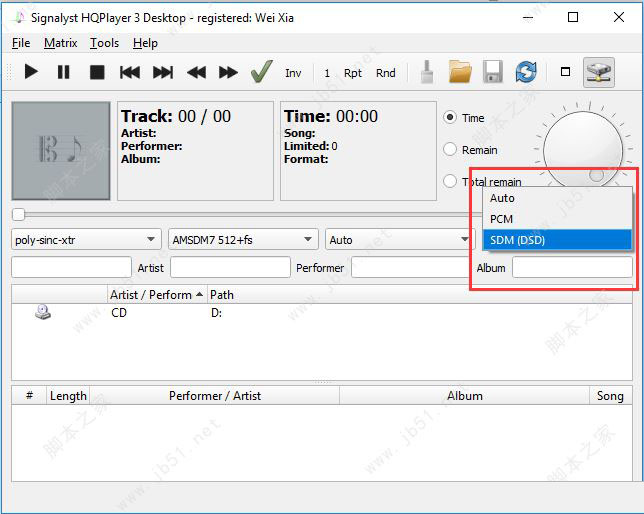This screenshot has height=514, width=644.
Task: Select the Remain radio button
Action: 450,150
